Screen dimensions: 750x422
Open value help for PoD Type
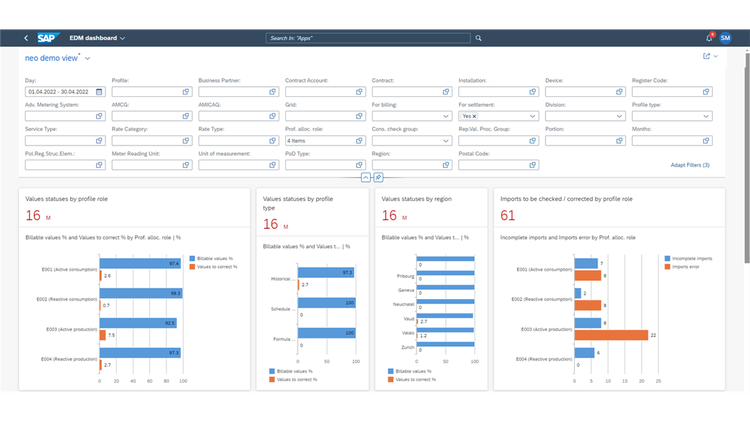[x=359, y=165]
